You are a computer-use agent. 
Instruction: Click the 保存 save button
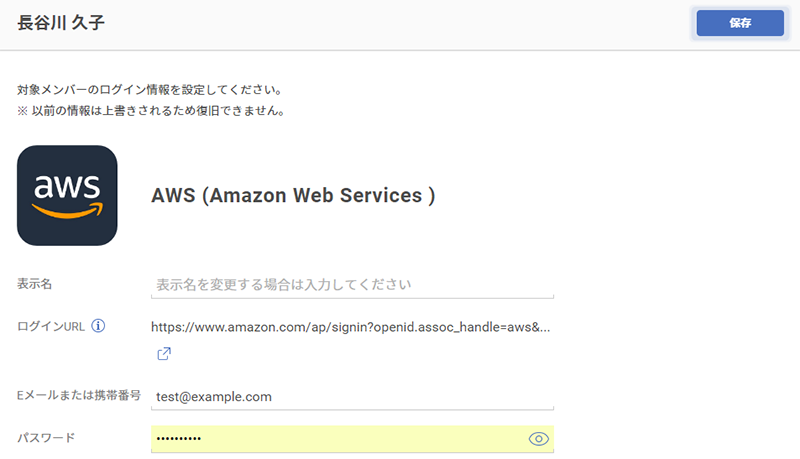tap(740, 23)
